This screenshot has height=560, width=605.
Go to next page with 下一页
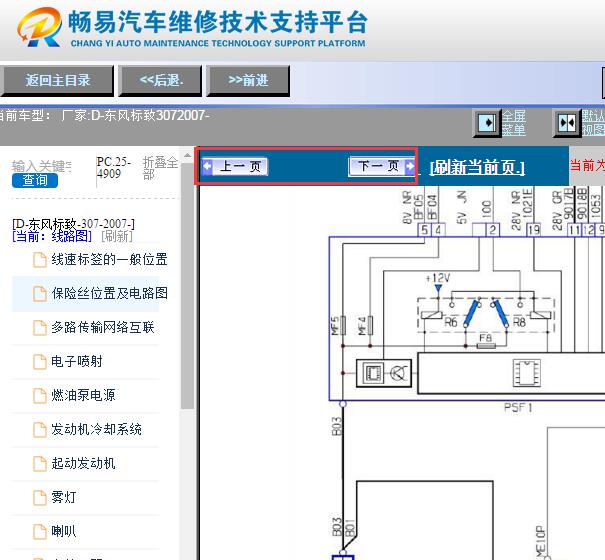point(382,166)
